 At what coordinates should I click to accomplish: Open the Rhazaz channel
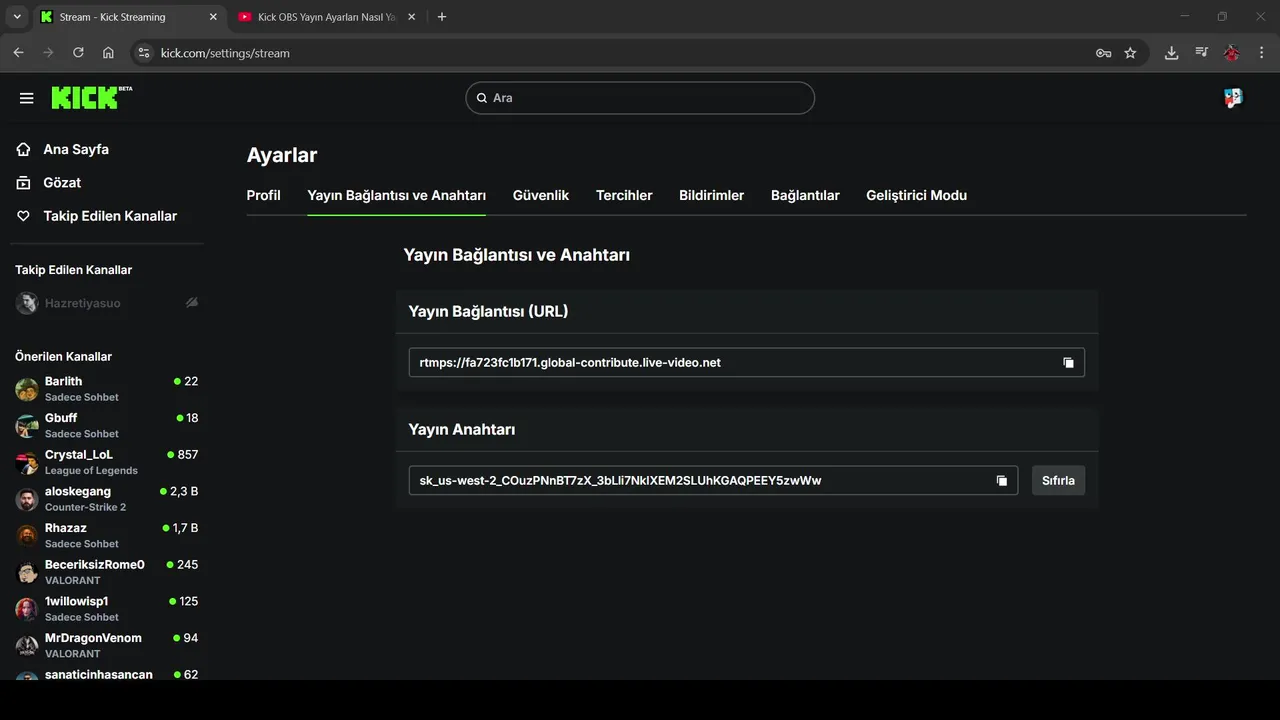pos(106,536)
